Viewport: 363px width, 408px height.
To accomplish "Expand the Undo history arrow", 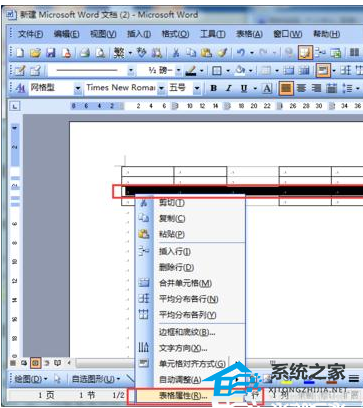I will click(252, 53).
